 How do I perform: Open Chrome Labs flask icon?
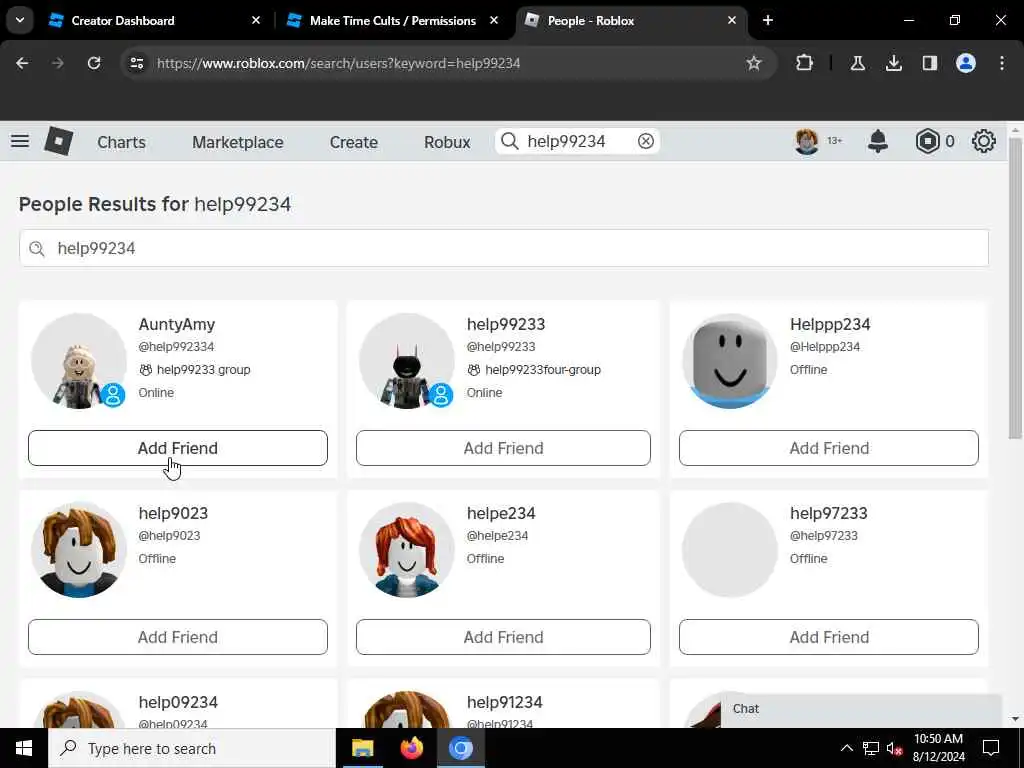click(857, 63)
